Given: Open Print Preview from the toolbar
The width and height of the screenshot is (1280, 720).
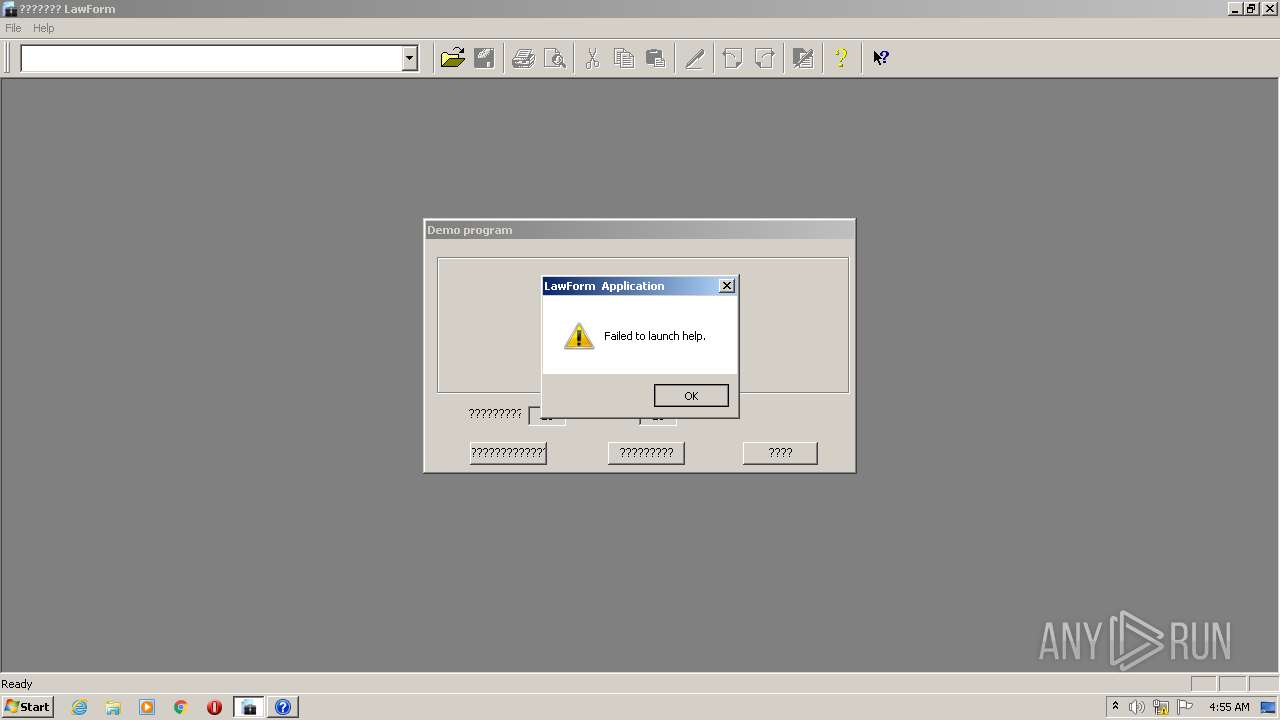Looking at the screenshot, I should 554,58.
